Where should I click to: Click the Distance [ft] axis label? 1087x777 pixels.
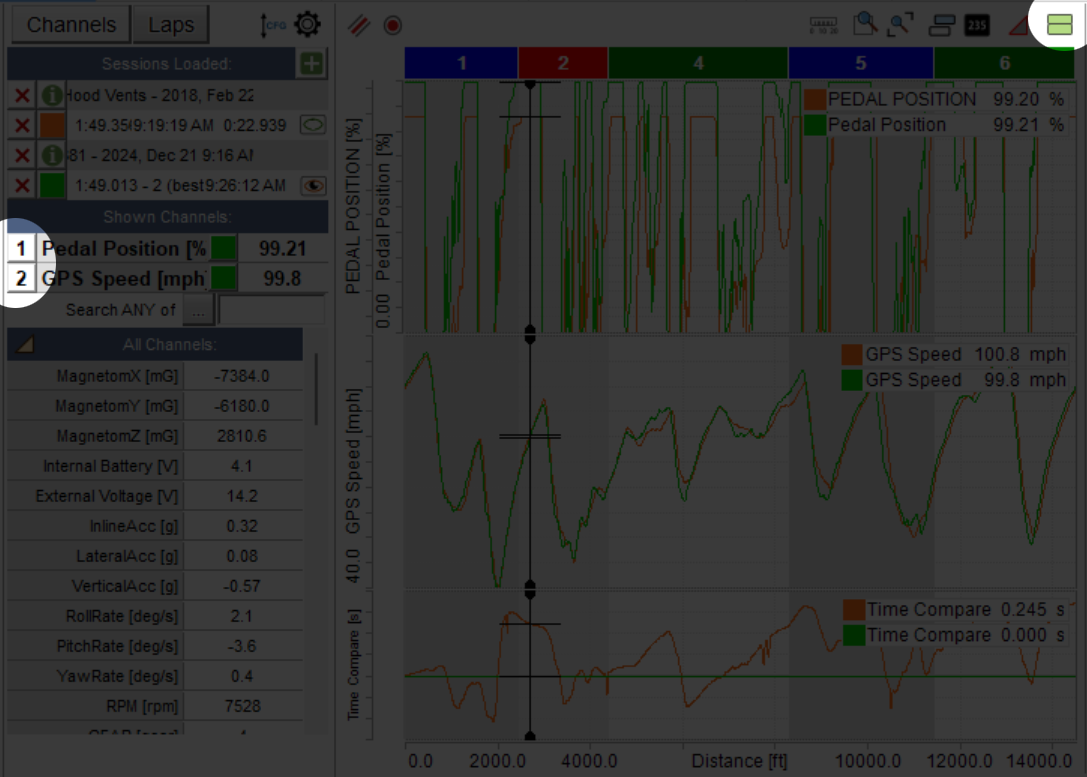pyautogui.click(x=739, y=761)
